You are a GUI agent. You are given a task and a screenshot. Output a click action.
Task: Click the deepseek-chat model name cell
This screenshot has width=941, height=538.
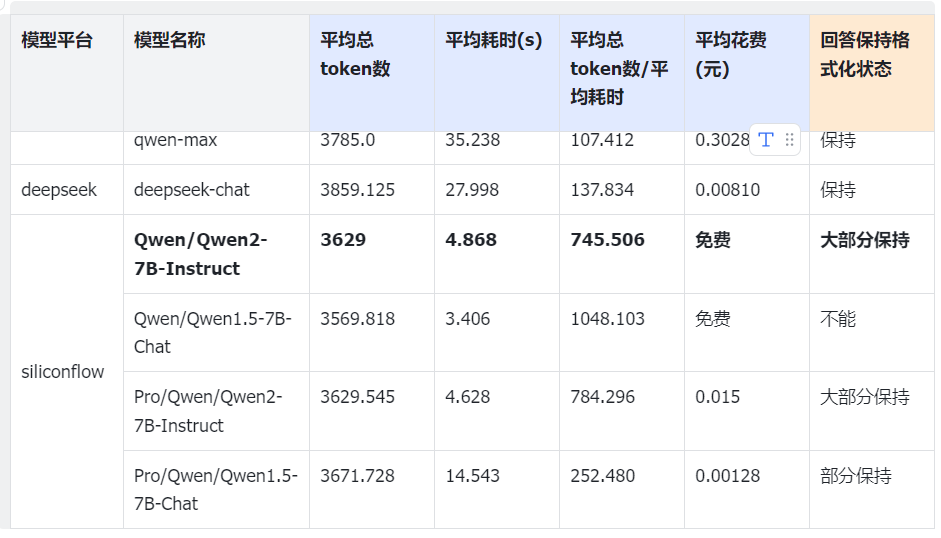pyautogui.click(x=192, y=190)
